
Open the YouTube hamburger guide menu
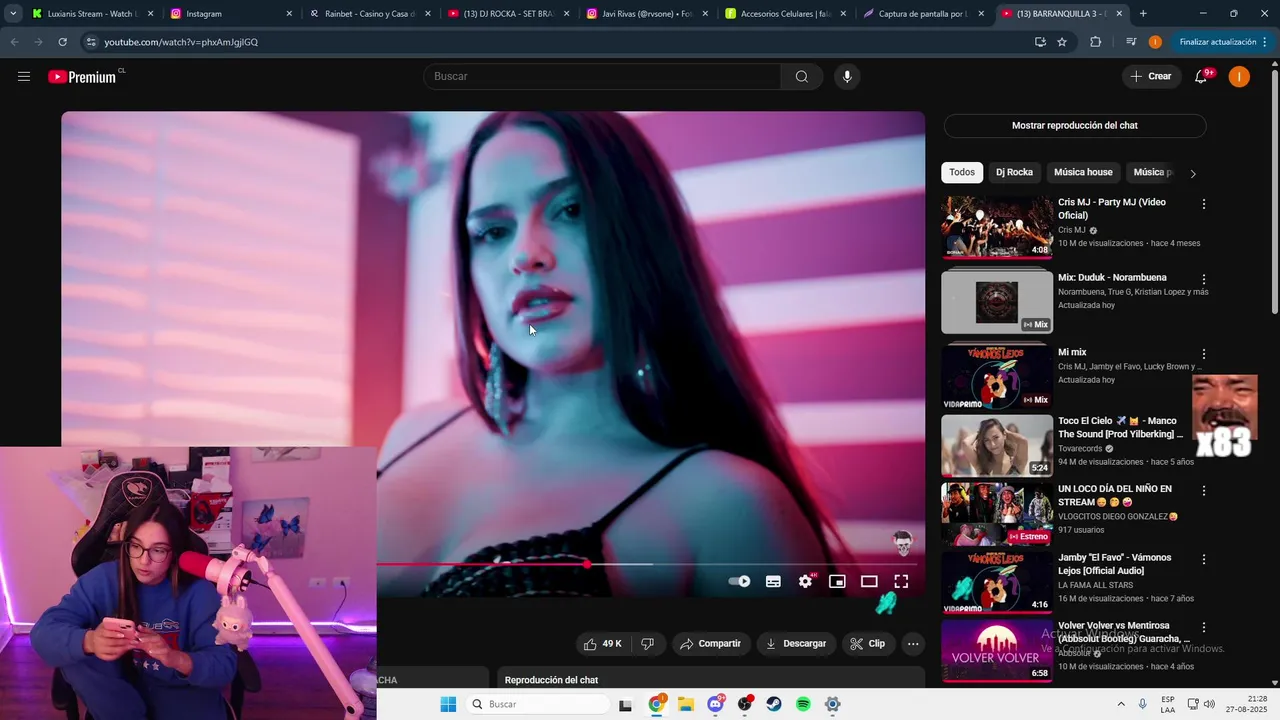[x=24, y=77]
